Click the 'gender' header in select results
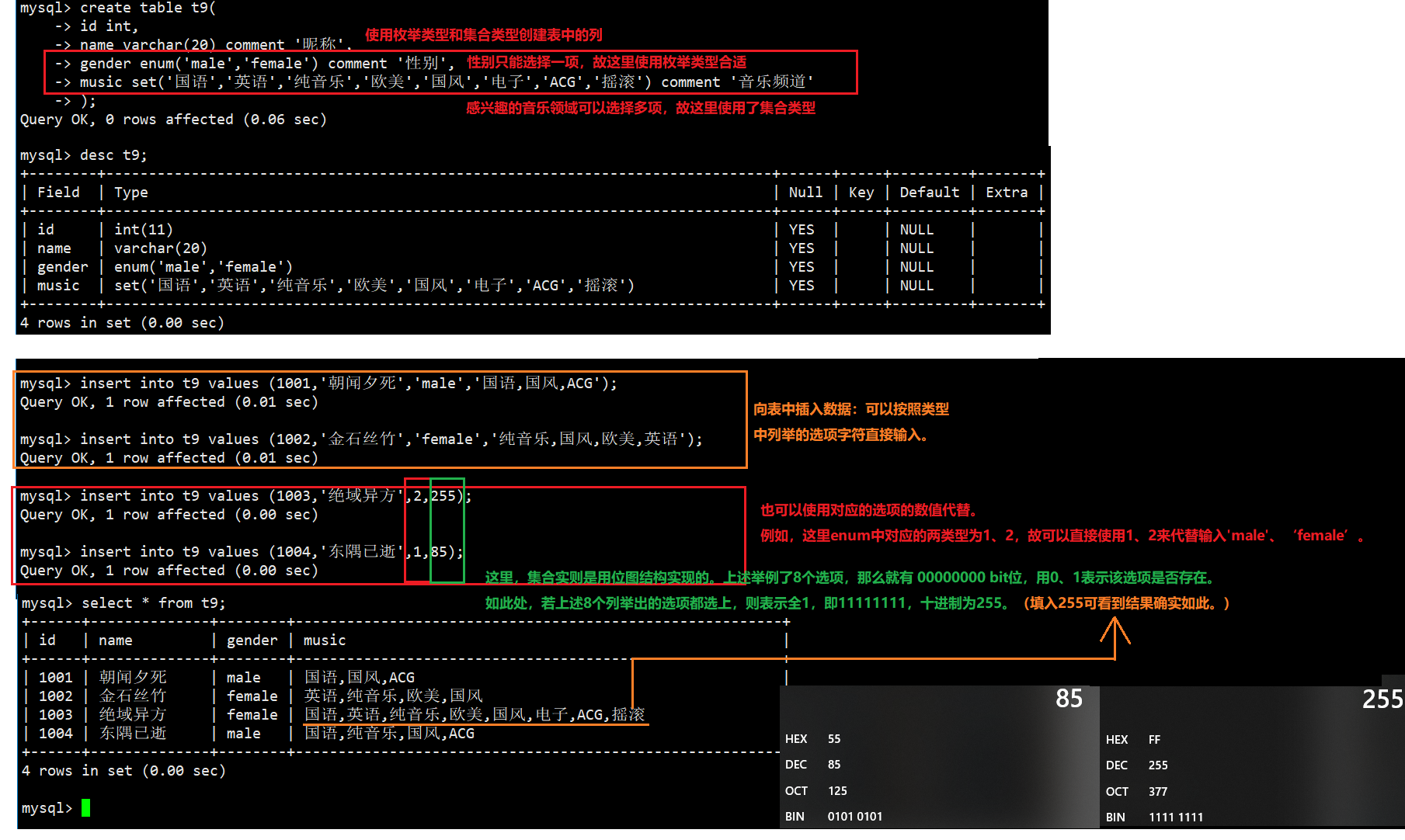The width and height of the screenshot is (1405, 840). (x=252, y=640)
